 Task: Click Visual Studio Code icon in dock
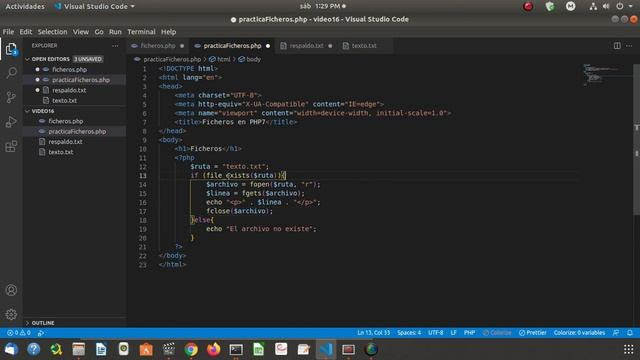click(326, 349)
